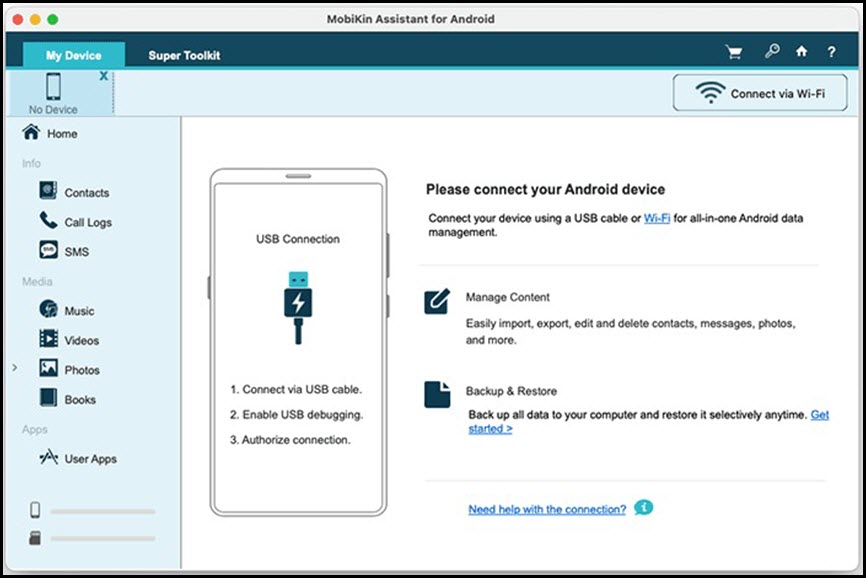This screenshot has width=866, height=578.
Task: Click '3. Authorize connection.' text
Action: pos(290,439)
